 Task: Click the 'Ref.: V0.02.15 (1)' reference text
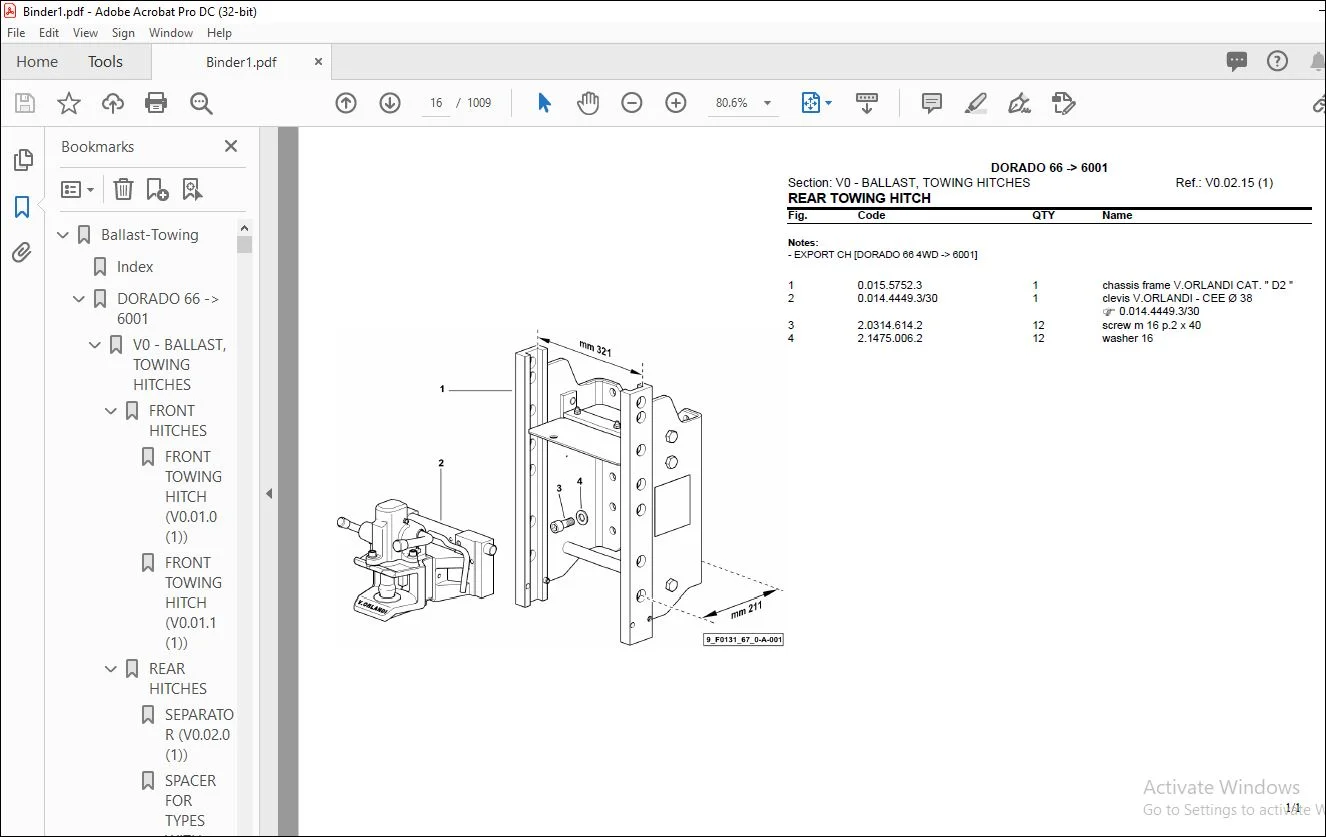click(1224, 183)
